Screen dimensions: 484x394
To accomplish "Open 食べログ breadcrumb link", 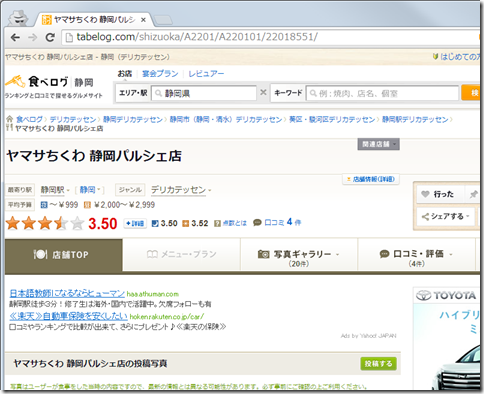I will [29, 119].
